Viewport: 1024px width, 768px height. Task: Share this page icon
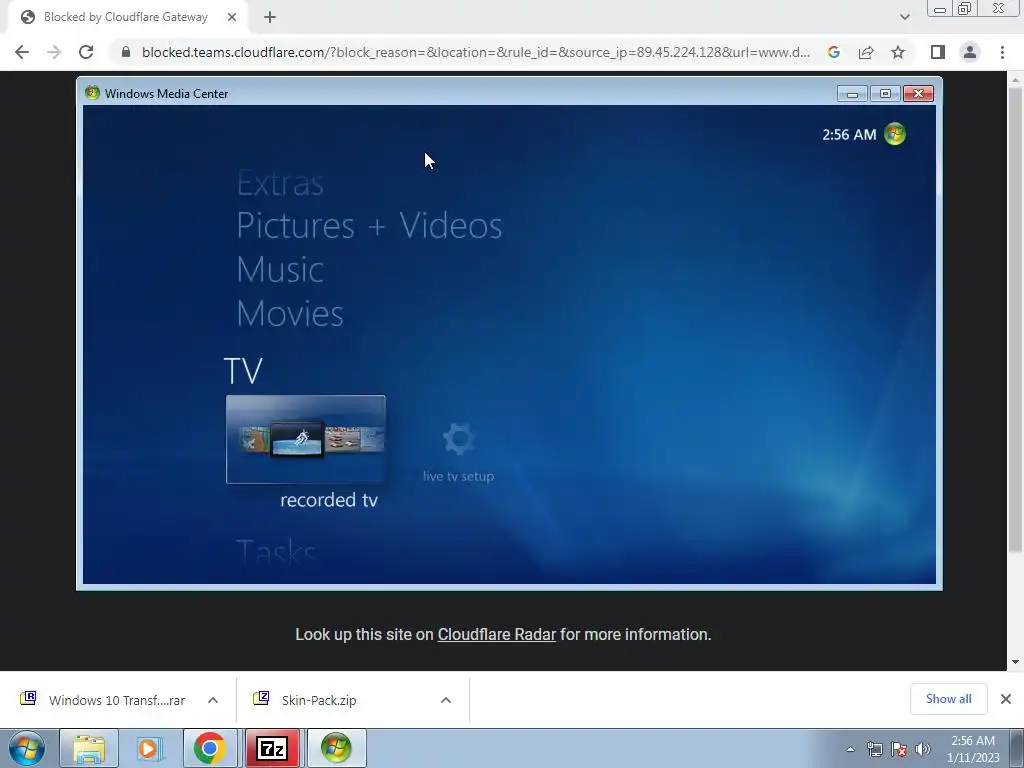pos(866,52)
